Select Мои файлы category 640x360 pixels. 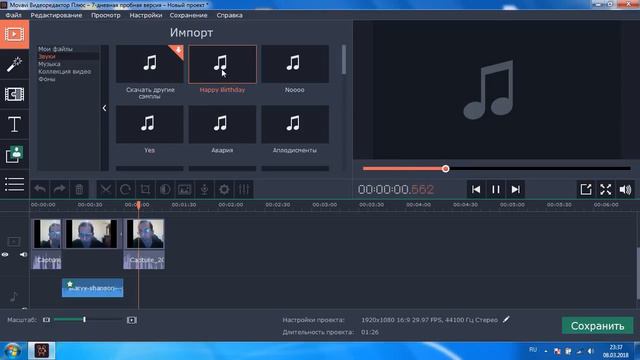[x=56, y=49]
